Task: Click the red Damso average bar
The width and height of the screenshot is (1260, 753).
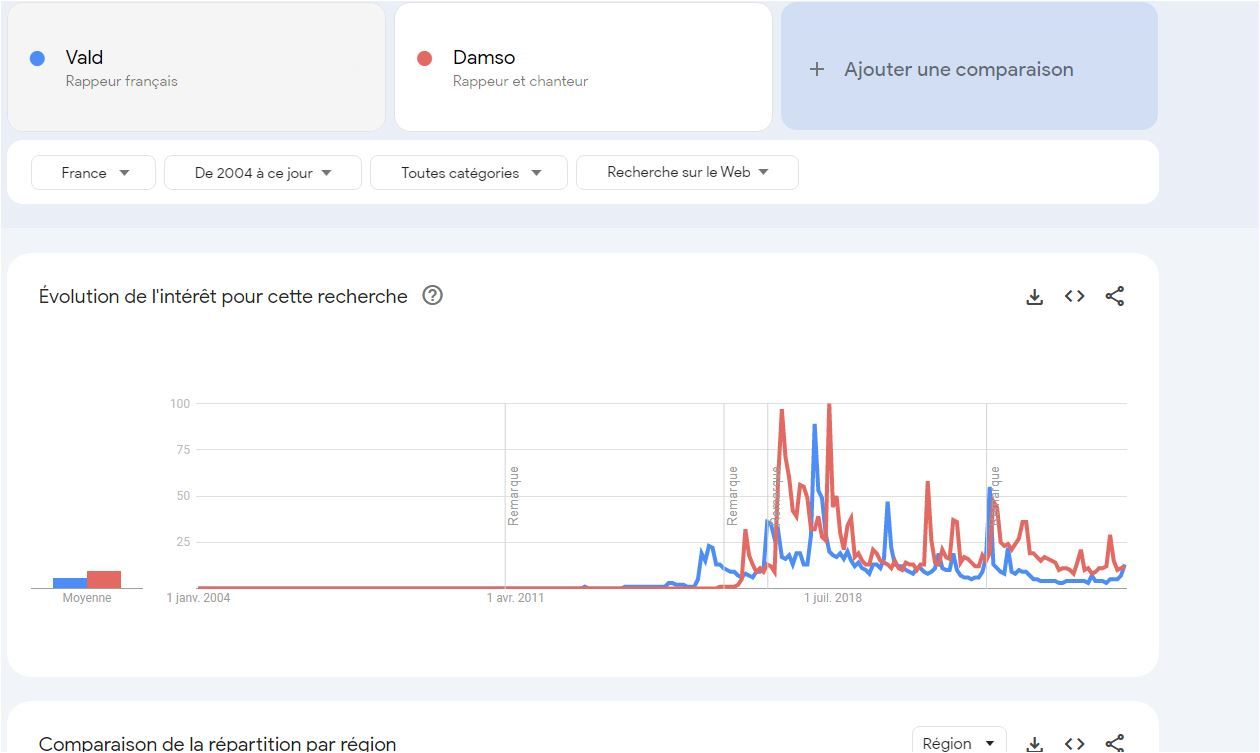Action: pyautogui.click(x=104, y=579)
